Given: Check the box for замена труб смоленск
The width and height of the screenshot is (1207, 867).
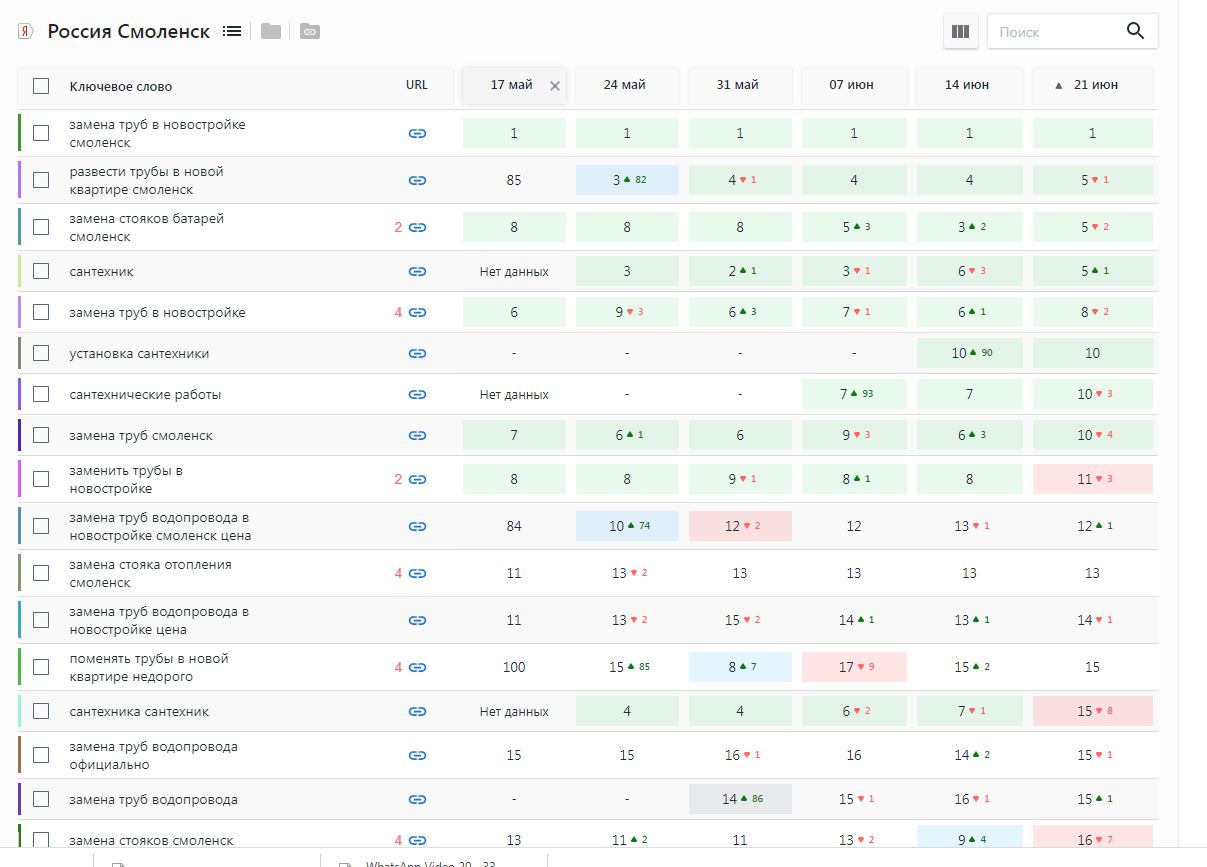Looking at the screenshot, I should point(41,435).
